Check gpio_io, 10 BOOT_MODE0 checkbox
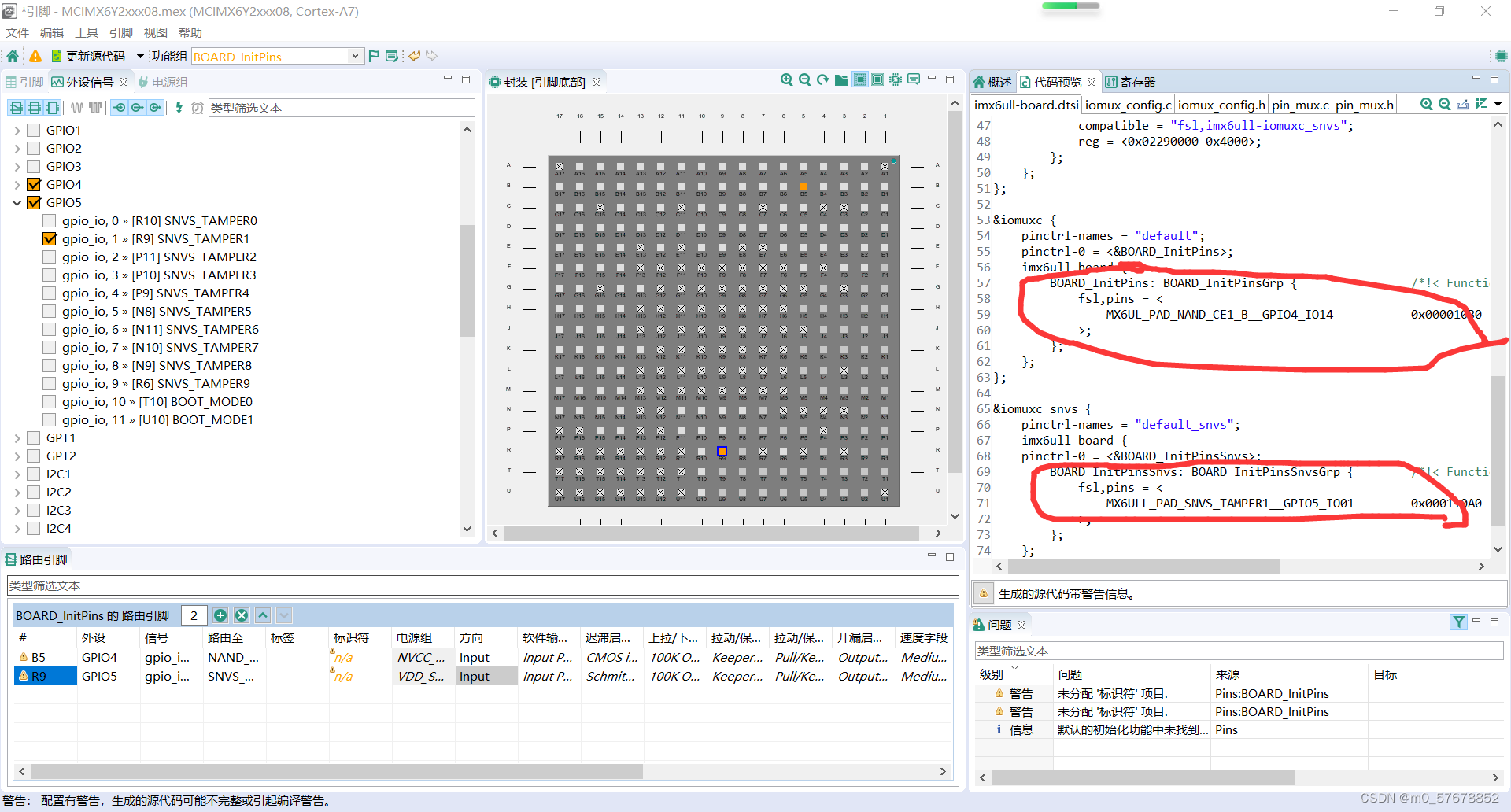This screenshot has width=1511, height=812. (49, 401)
